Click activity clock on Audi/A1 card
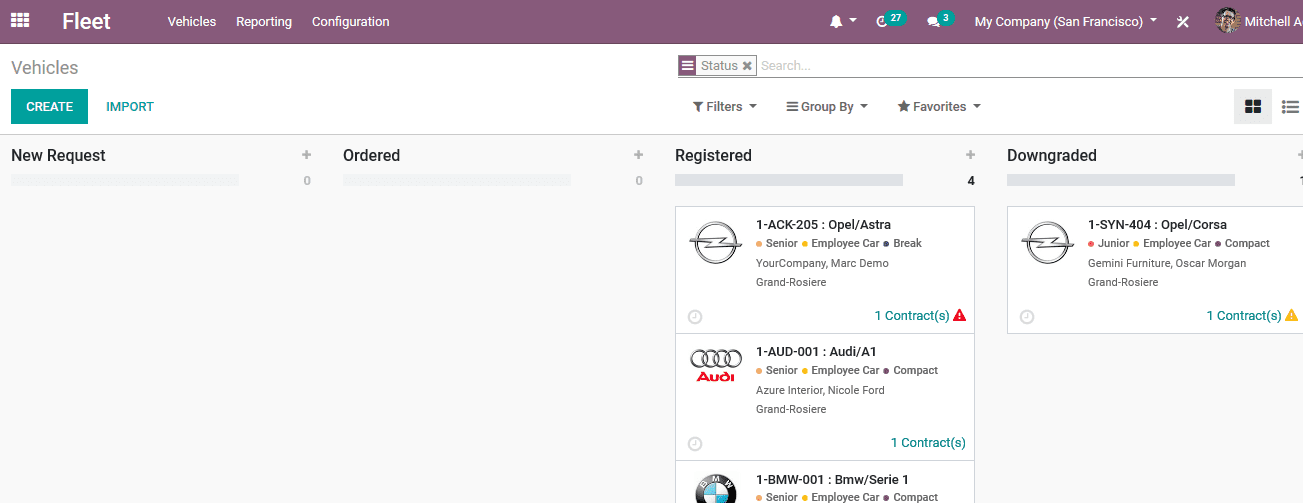Image resolution: width=1303 pixels, height=503 pixels. 695,443
